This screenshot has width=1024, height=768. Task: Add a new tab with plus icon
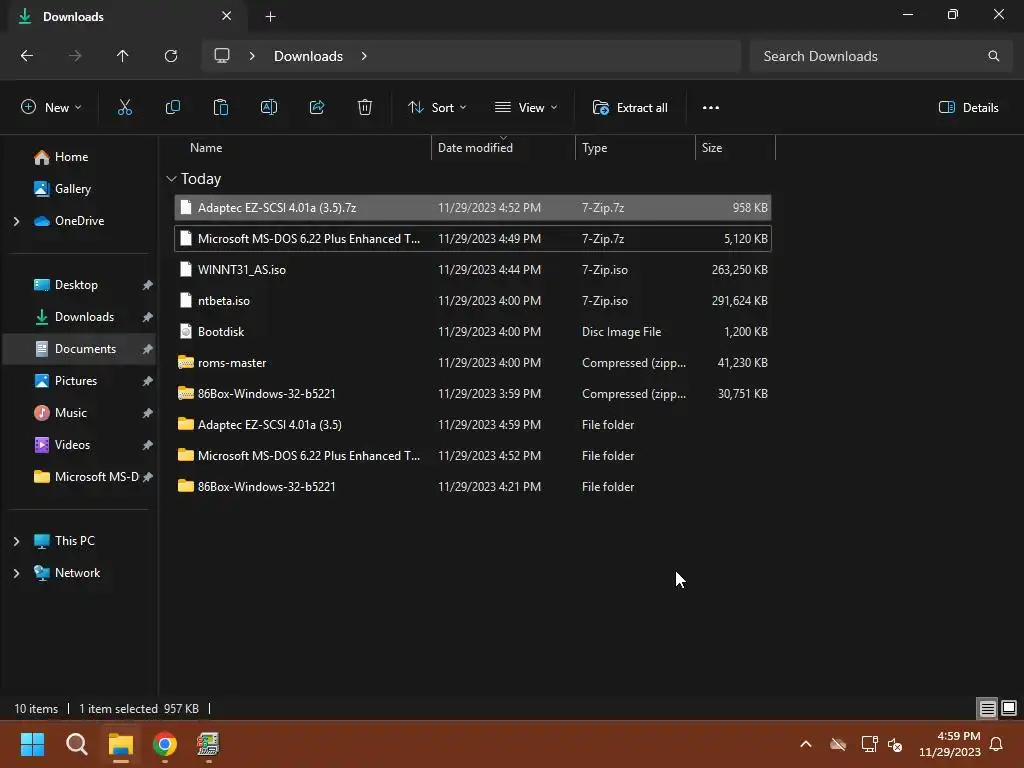270,17
